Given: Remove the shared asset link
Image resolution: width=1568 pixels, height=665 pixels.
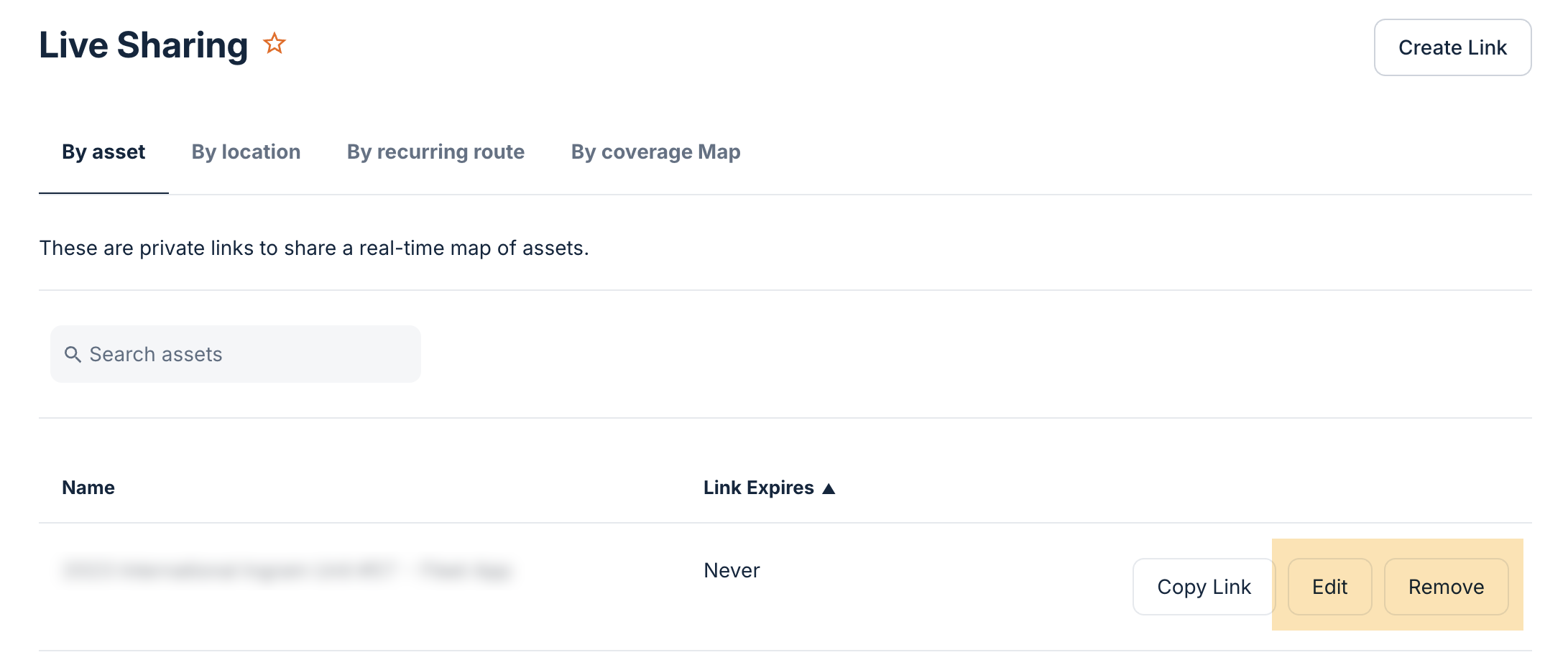Looking at the screenshot, I should [x=1446, y=587].
